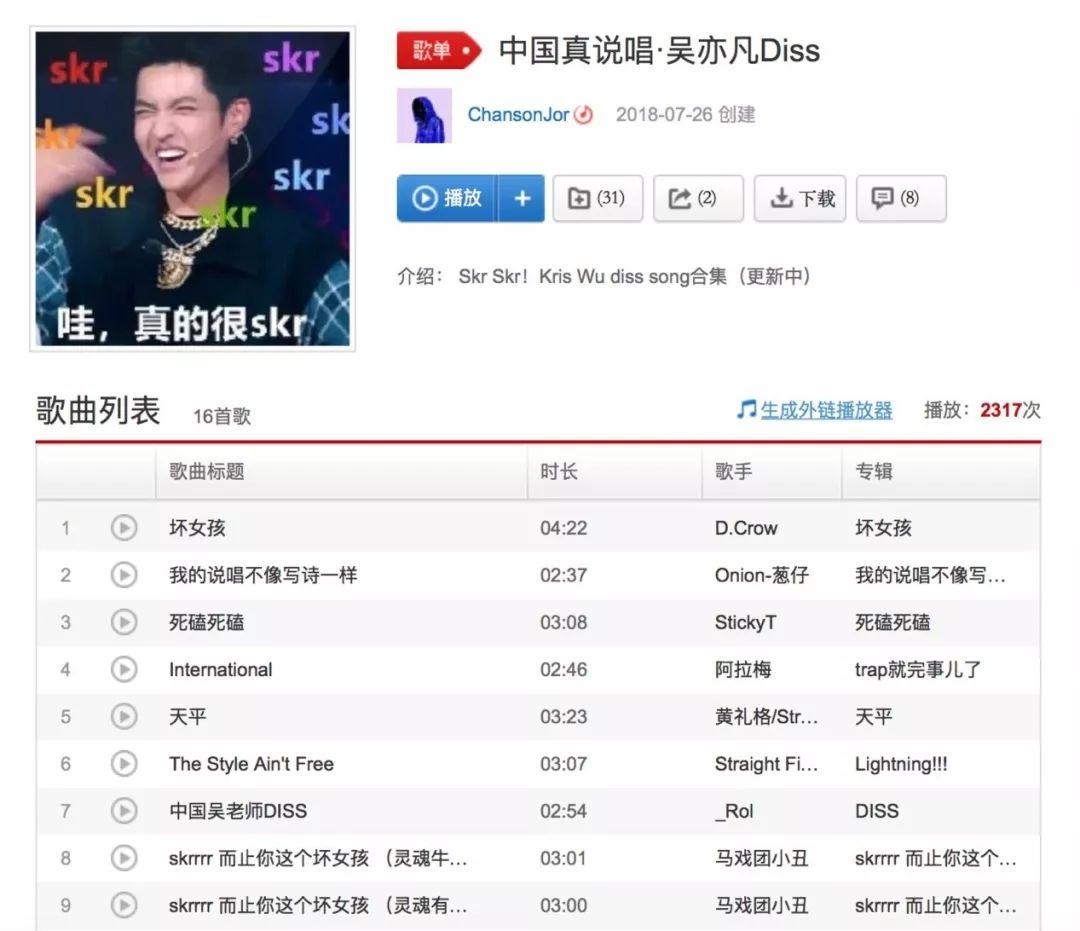Open album trap就完事儿了
Screen dimensions: 1080x931
click(x=918, y=669)
